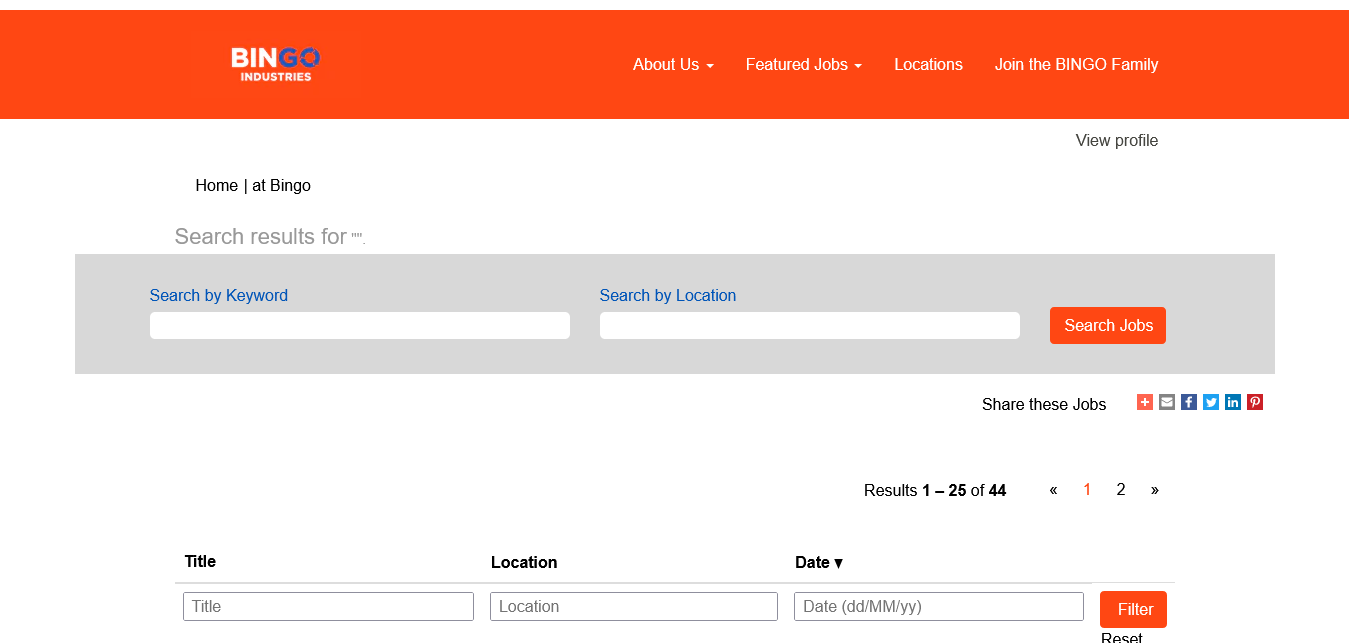Focus the Search by Keyword field
1366x643 pixels.
360,325
